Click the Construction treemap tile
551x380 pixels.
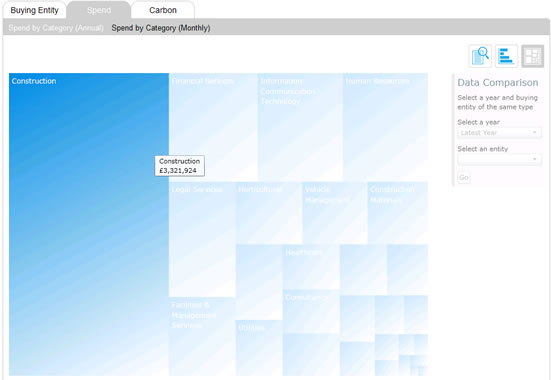point(89,224)
